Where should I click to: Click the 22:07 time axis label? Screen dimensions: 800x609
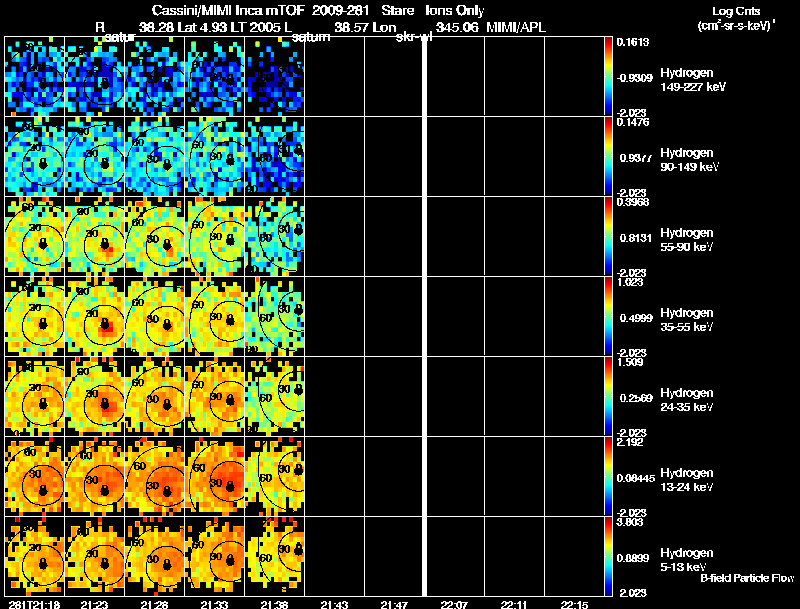tap(454, 605)
